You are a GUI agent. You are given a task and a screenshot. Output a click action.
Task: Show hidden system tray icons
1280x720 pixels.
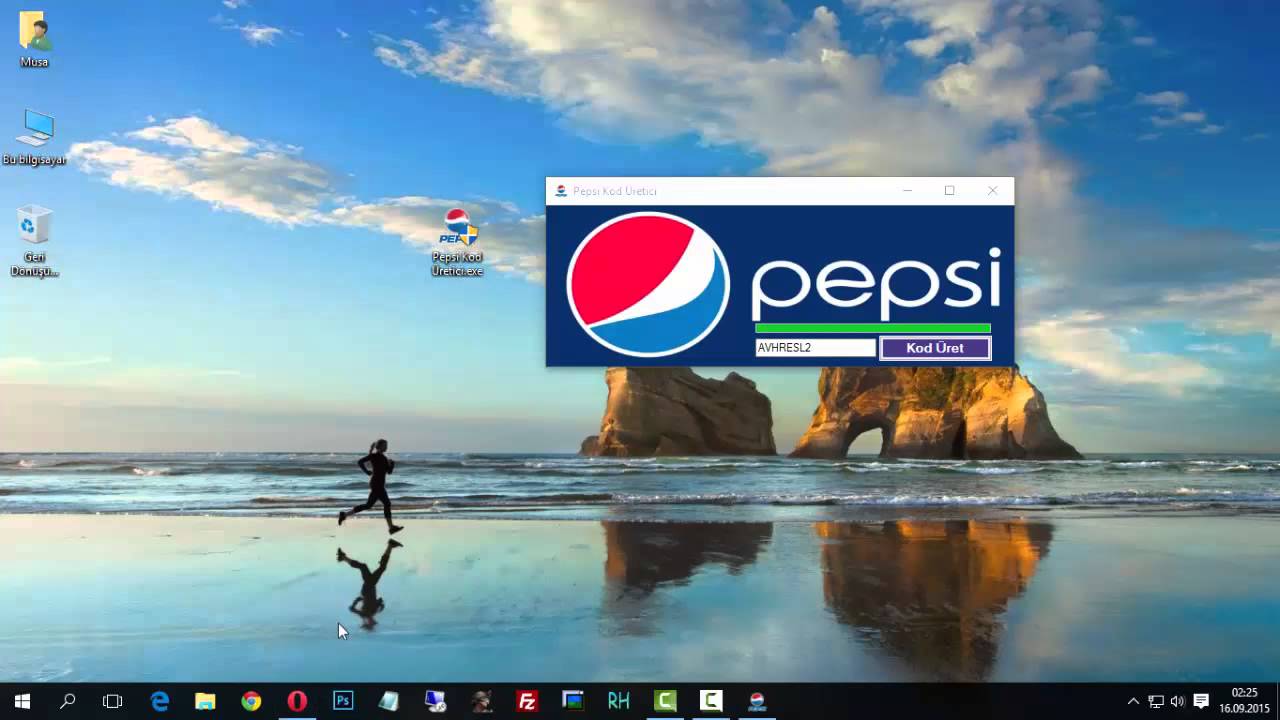pos(1133,701)
